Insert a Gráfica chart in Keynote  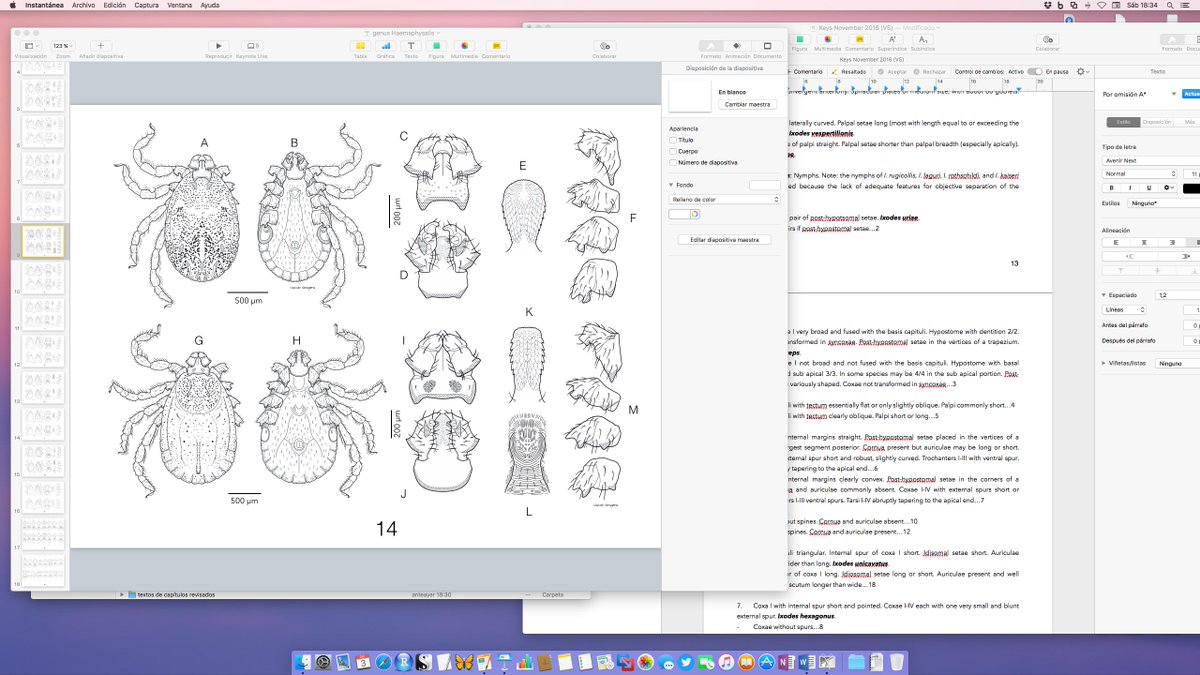tap(386, 46)
